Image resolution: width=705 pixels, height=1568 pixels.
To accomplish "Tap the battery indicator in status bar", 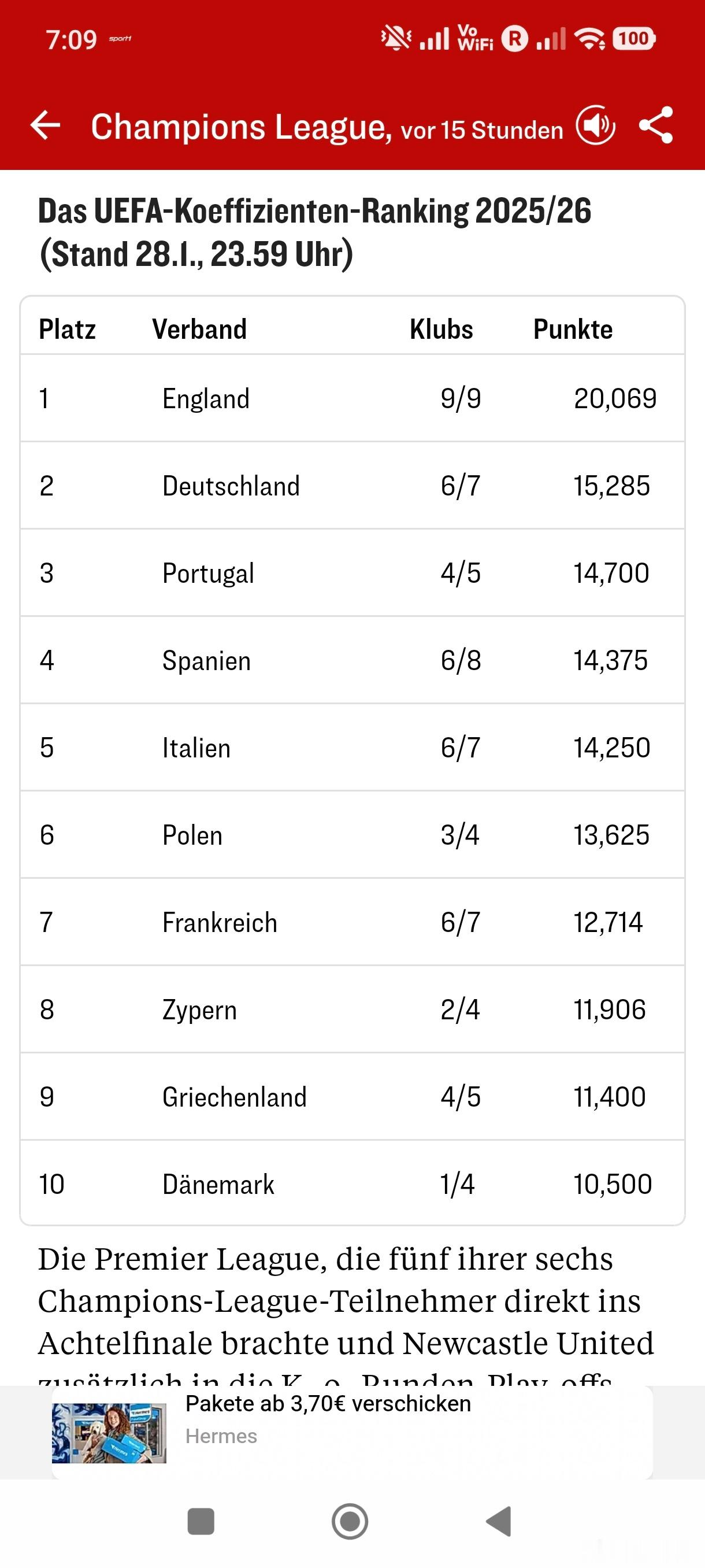I will click(633, 39).
